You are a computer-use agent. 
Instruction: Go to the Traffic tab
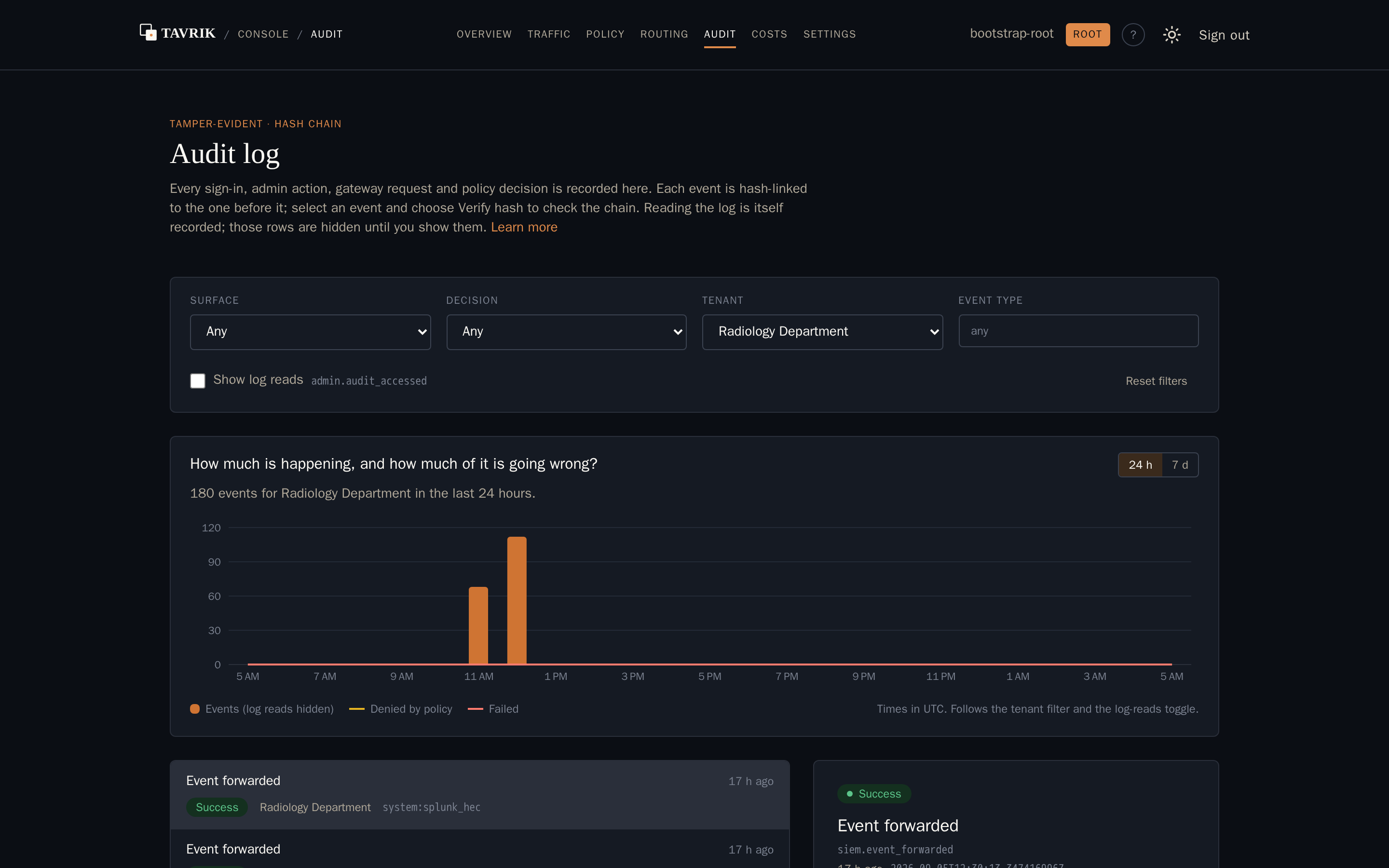click(x=549, y=34)
